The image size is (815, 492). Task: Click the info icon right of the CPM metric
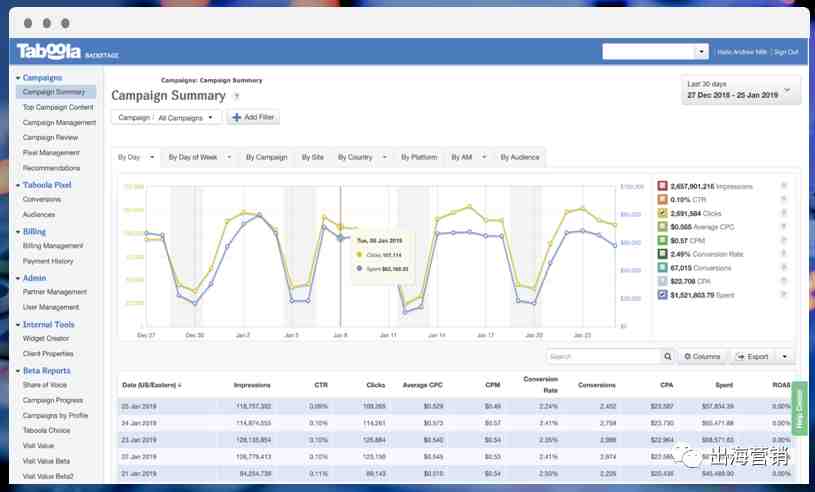(x=784, y=240)
